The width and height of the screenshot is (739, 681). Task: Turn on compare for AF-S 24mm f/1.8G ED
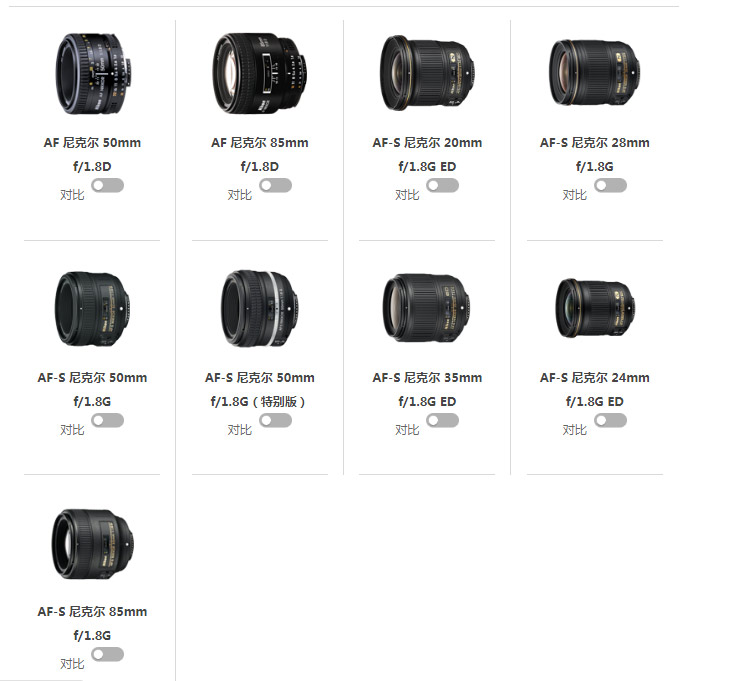[610, 420]
